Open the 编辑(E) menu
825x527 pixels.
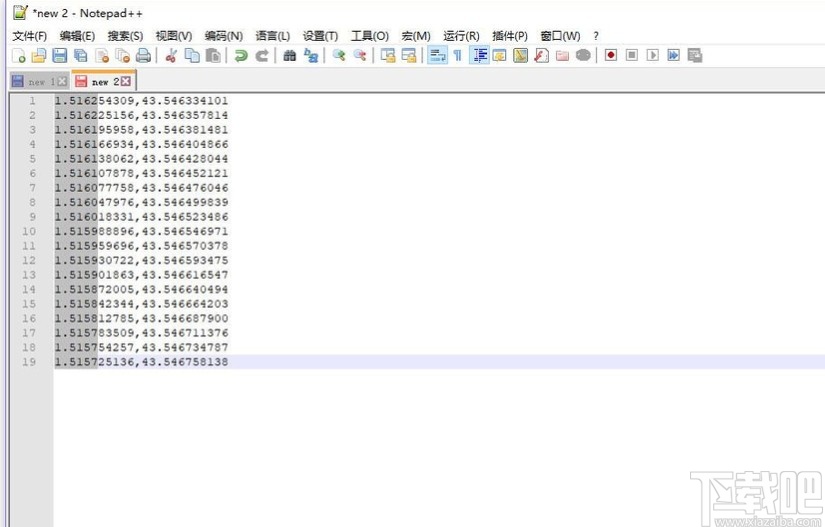(x=77, y=36)
